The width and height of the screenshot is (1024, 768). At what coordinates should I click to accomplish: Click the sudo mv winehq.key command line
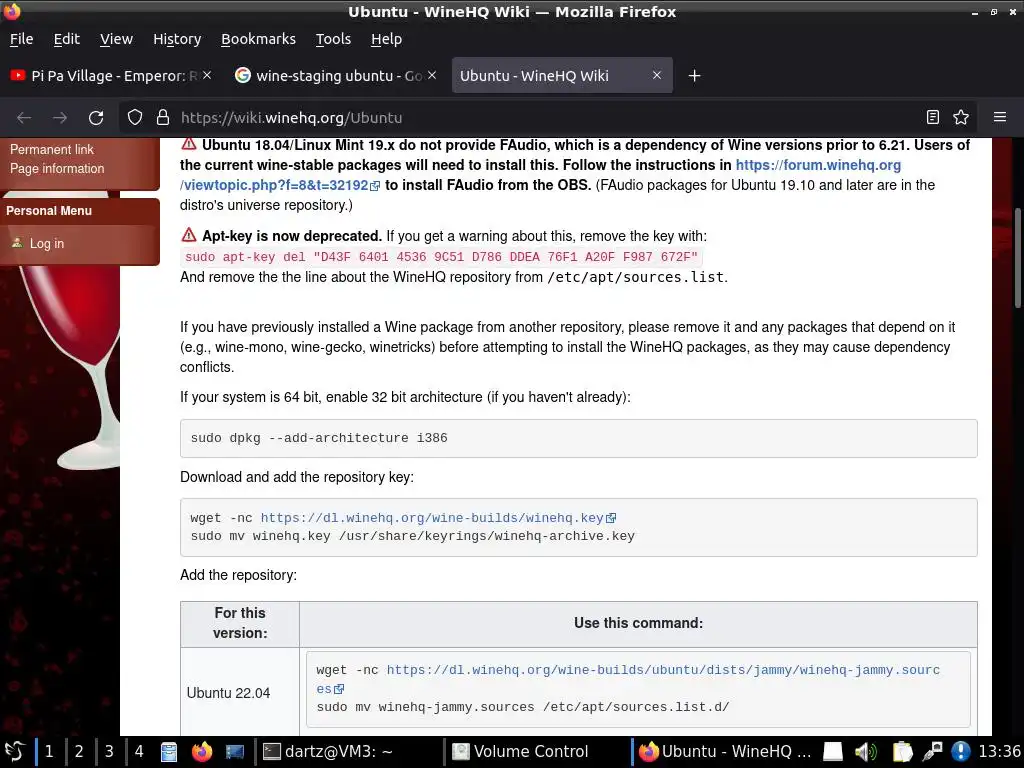[413, 536]
